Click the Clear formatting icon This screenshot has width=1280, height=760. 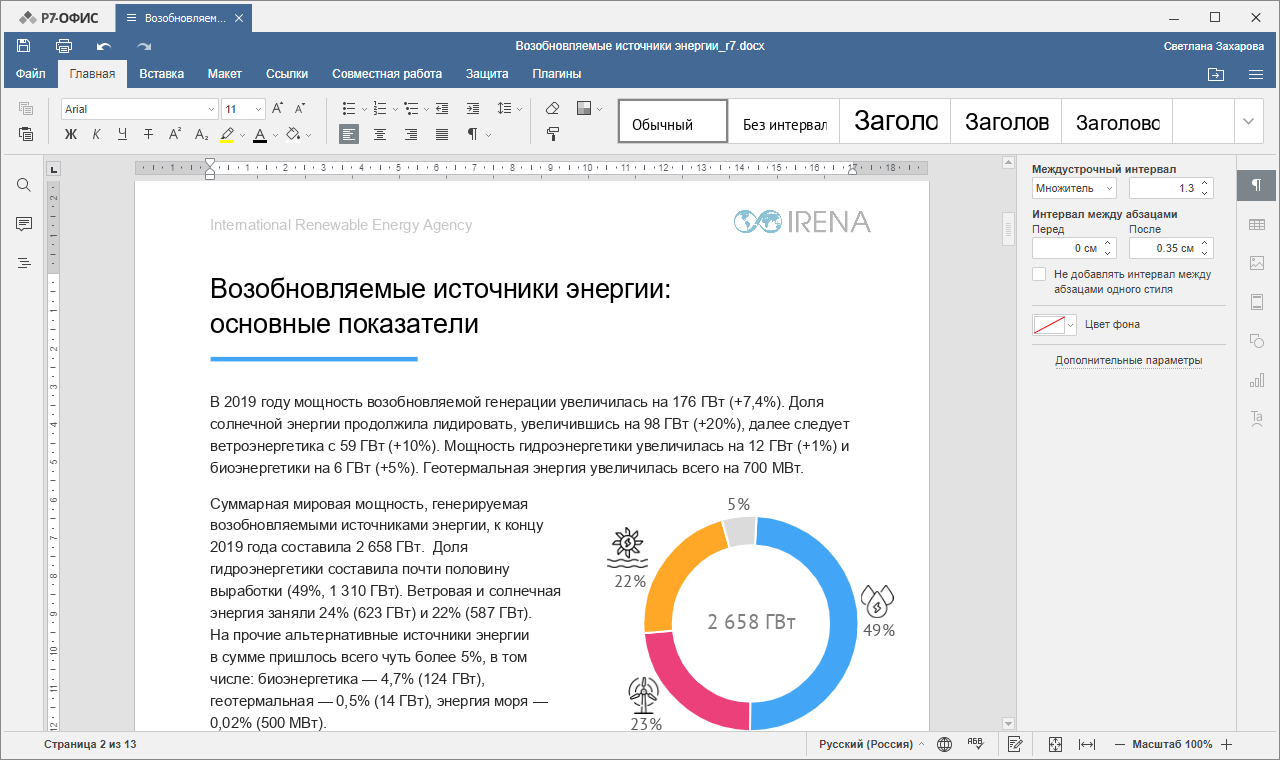point(551,107)
